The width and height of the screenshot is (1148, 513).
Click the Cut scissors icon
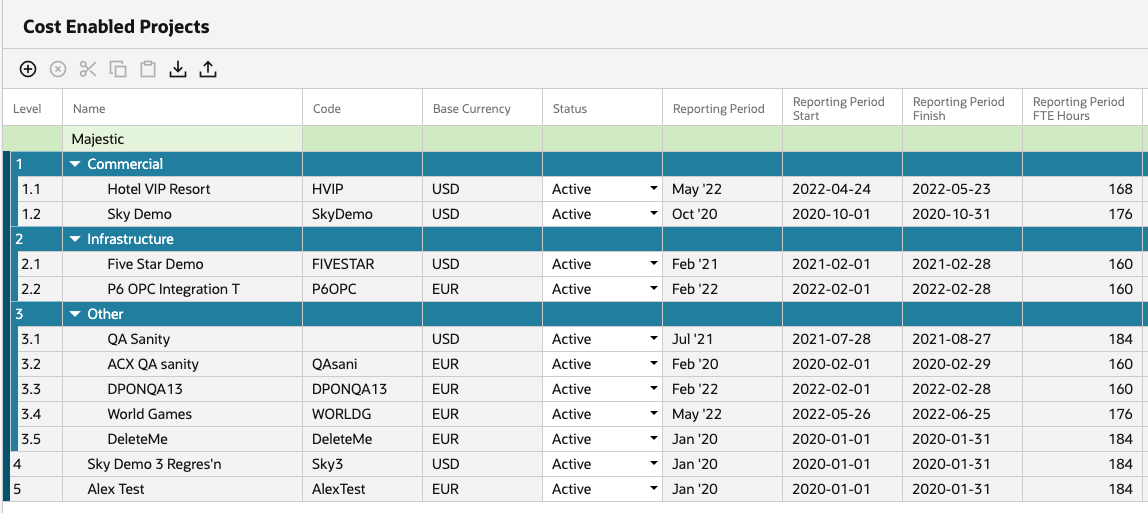click(x=88, y=70)
